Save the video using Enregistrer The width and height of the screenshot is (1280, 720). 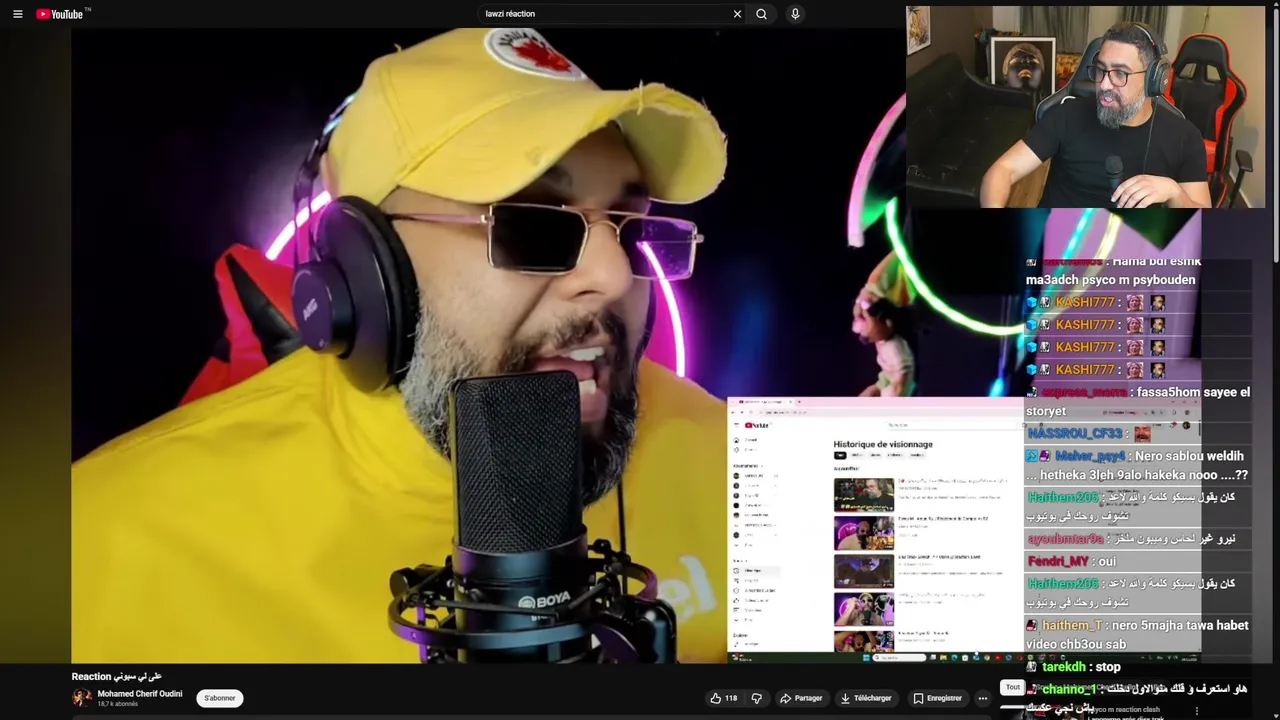(x=937, y=698)
